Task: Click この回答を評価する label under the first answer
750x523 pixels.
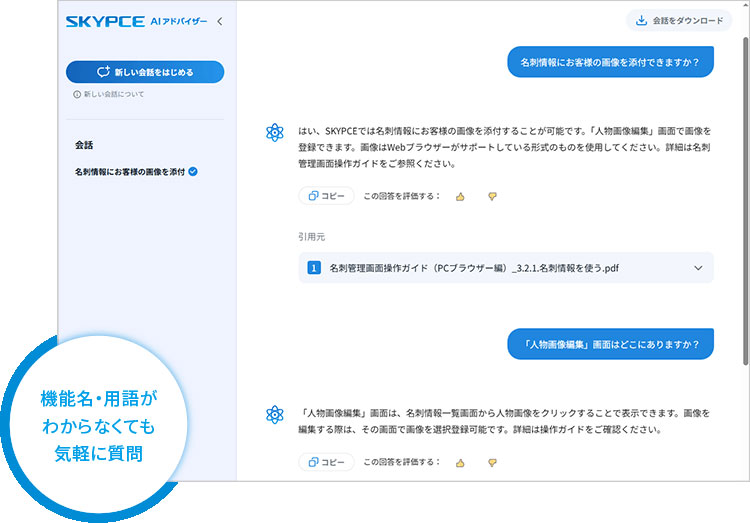Action: 401,196
